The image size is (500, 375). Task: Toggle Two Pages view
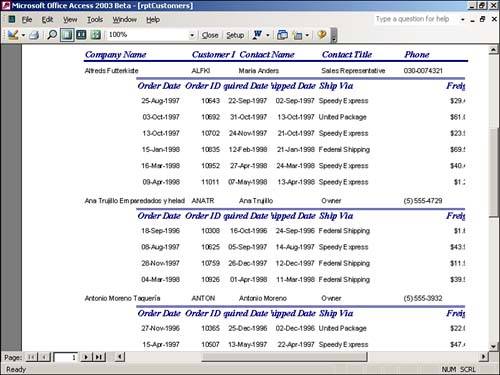pyautogui.click(x=81, y=35)
